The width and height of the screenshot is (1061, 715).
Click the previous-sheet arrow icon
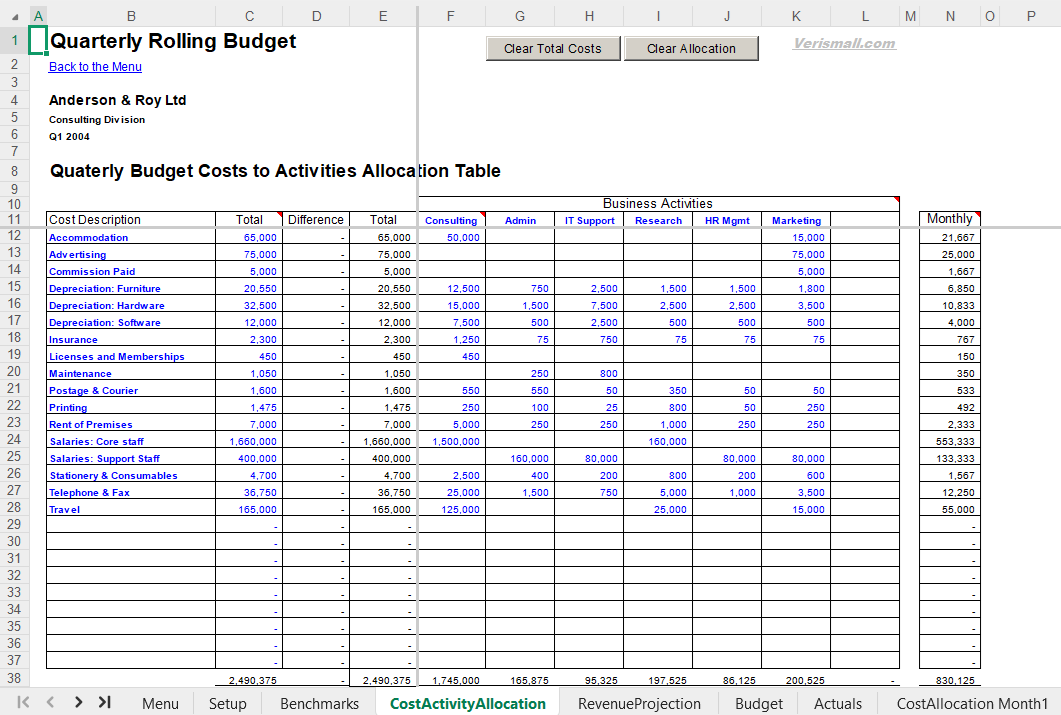pyautogui.click(x=48, y=703)
